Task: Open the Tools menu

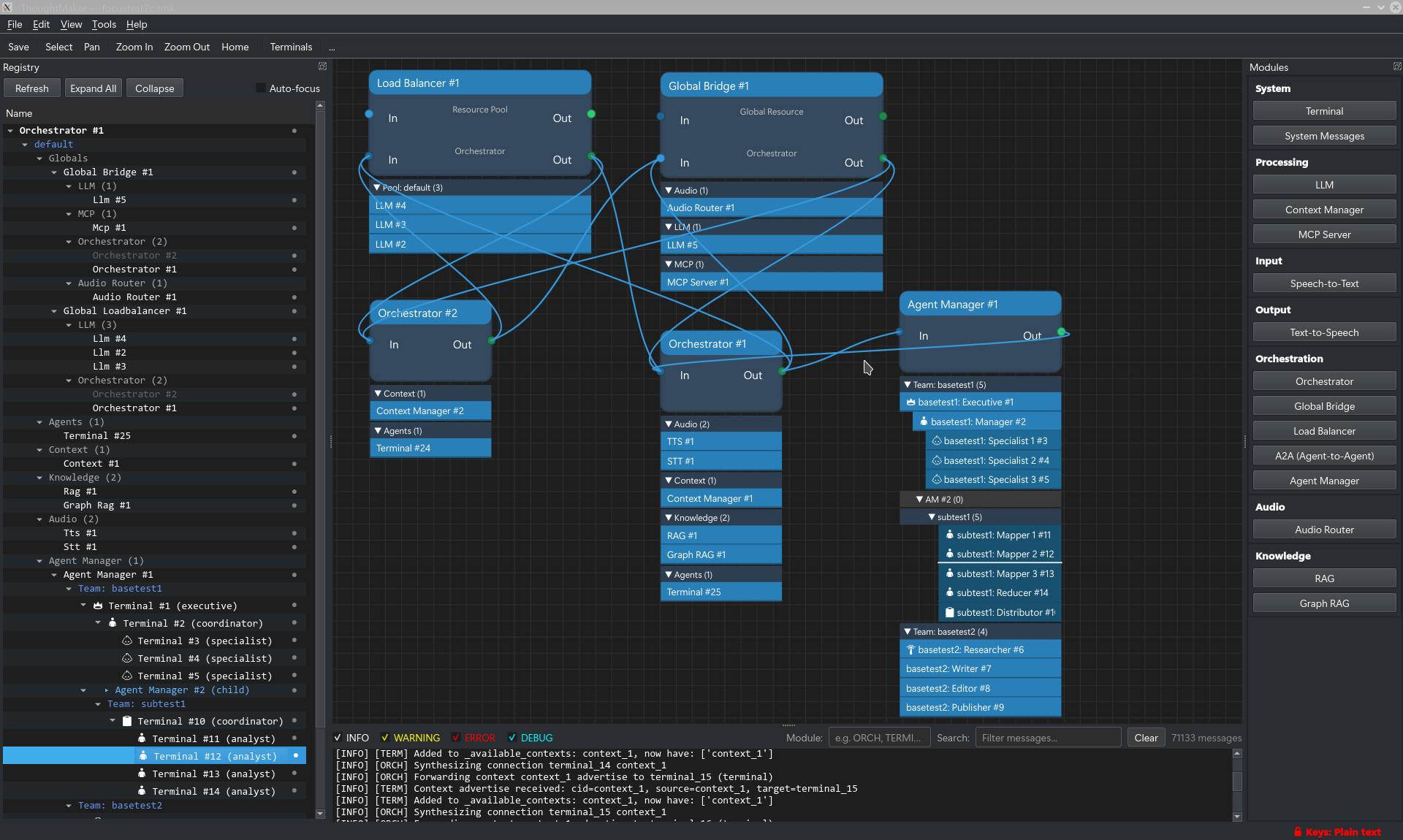Action: [x=103, y=24]
